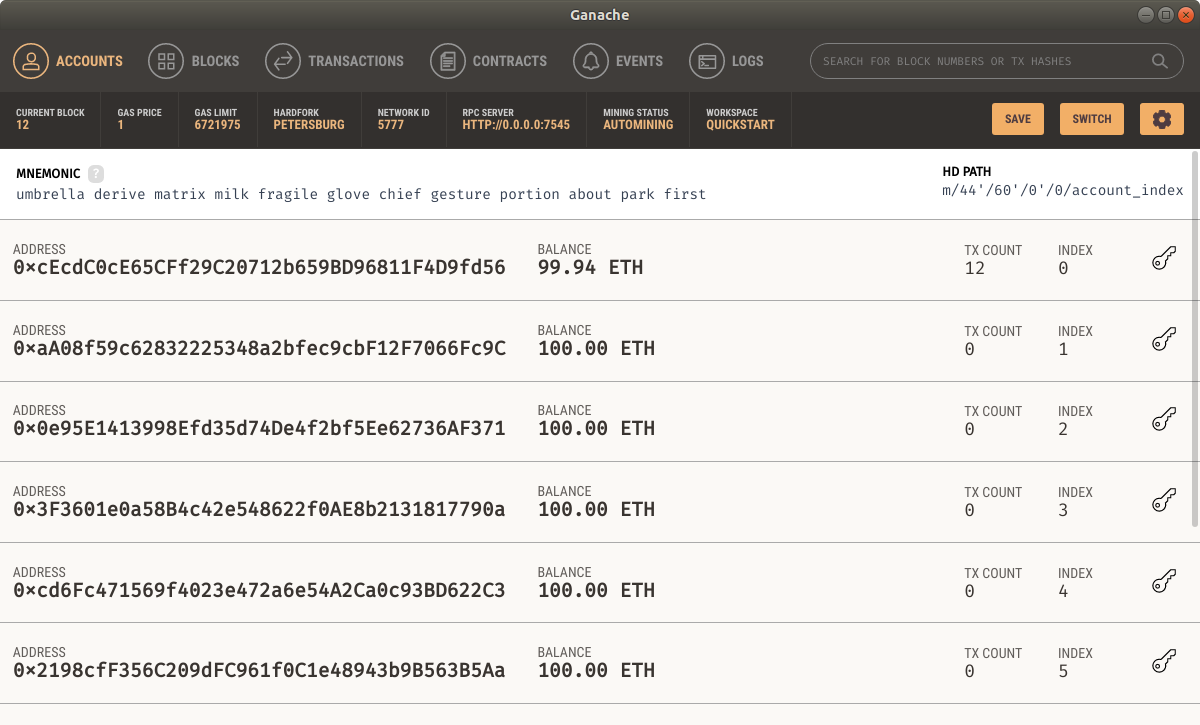Select address 0×aA08f59c62832225348a2bfec9cbF12F7066Fc9C
Image resolution: width=1200 pixels, height=725 pixels.
pos(259,349)
